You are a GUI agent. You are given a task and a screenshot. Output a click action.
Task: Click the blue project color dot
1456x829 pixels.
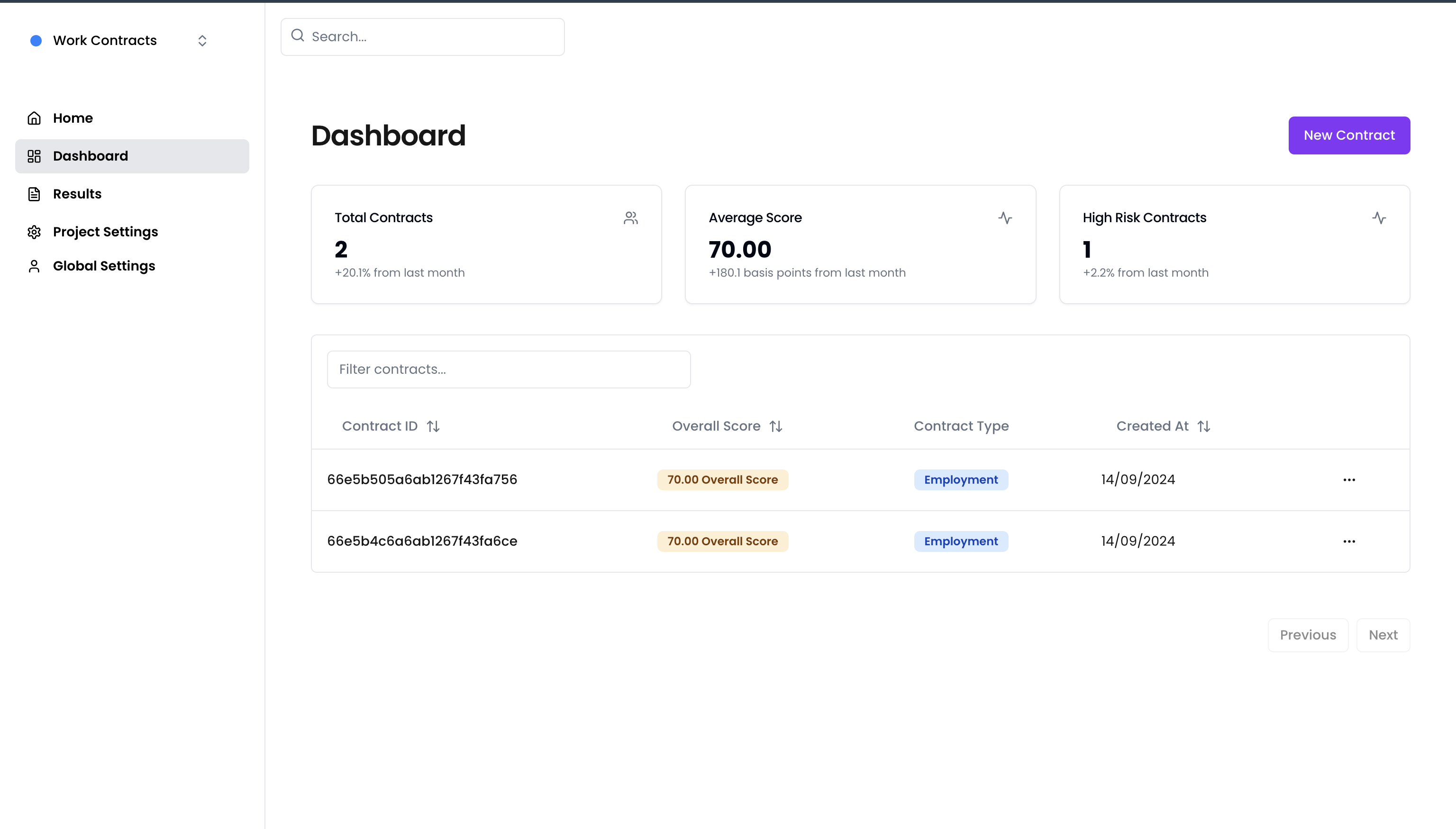36,40
